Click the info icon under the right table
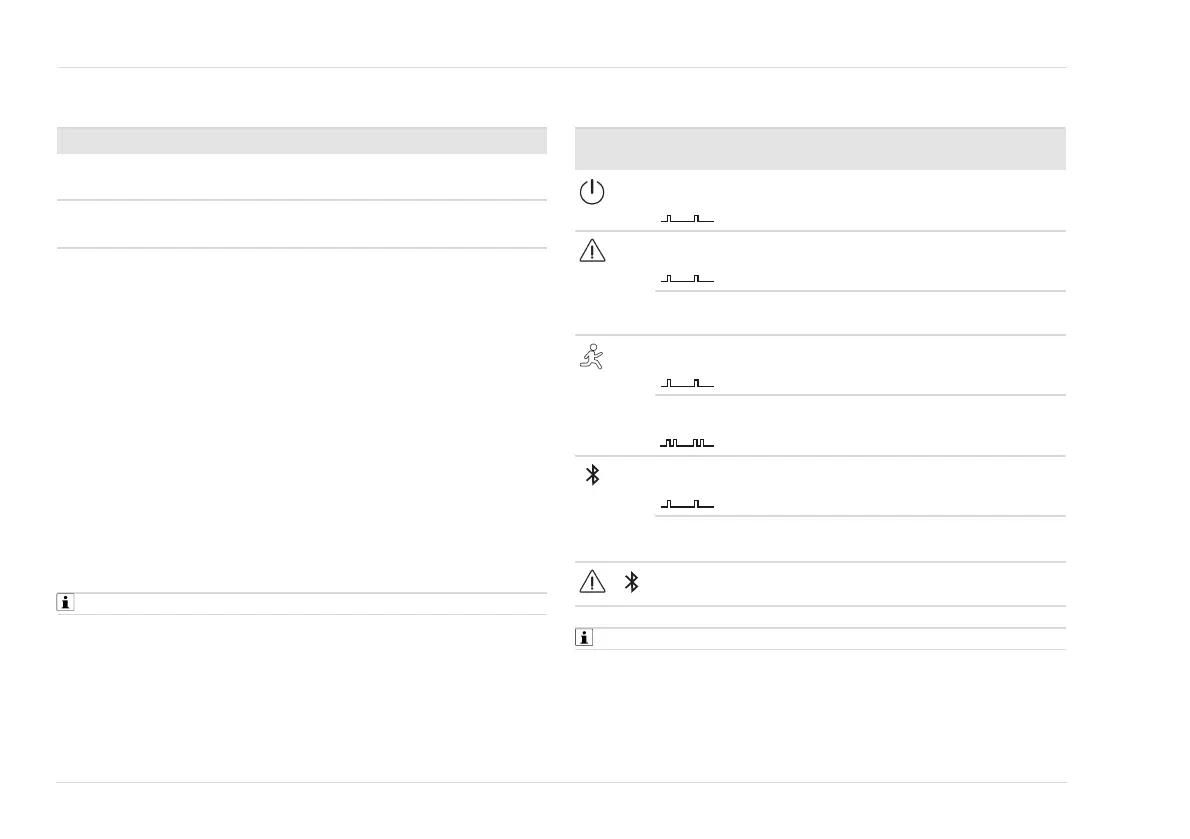Image resolution: width=1190 pixels, height=839 pixels. tap(584, 639)
